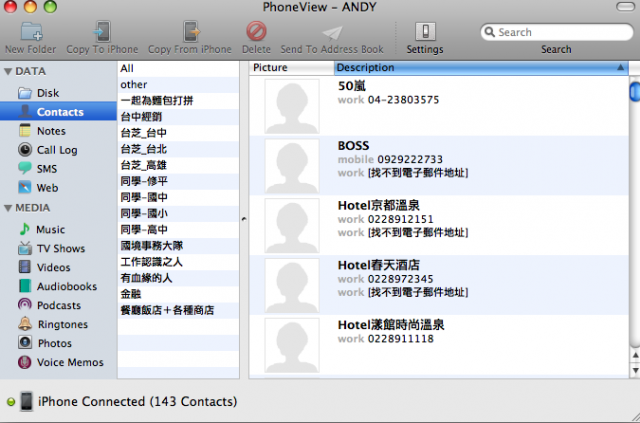The height and width of the screenshot is (423, 640).
Task: Select the other contact group
Action: coord(178,85)
